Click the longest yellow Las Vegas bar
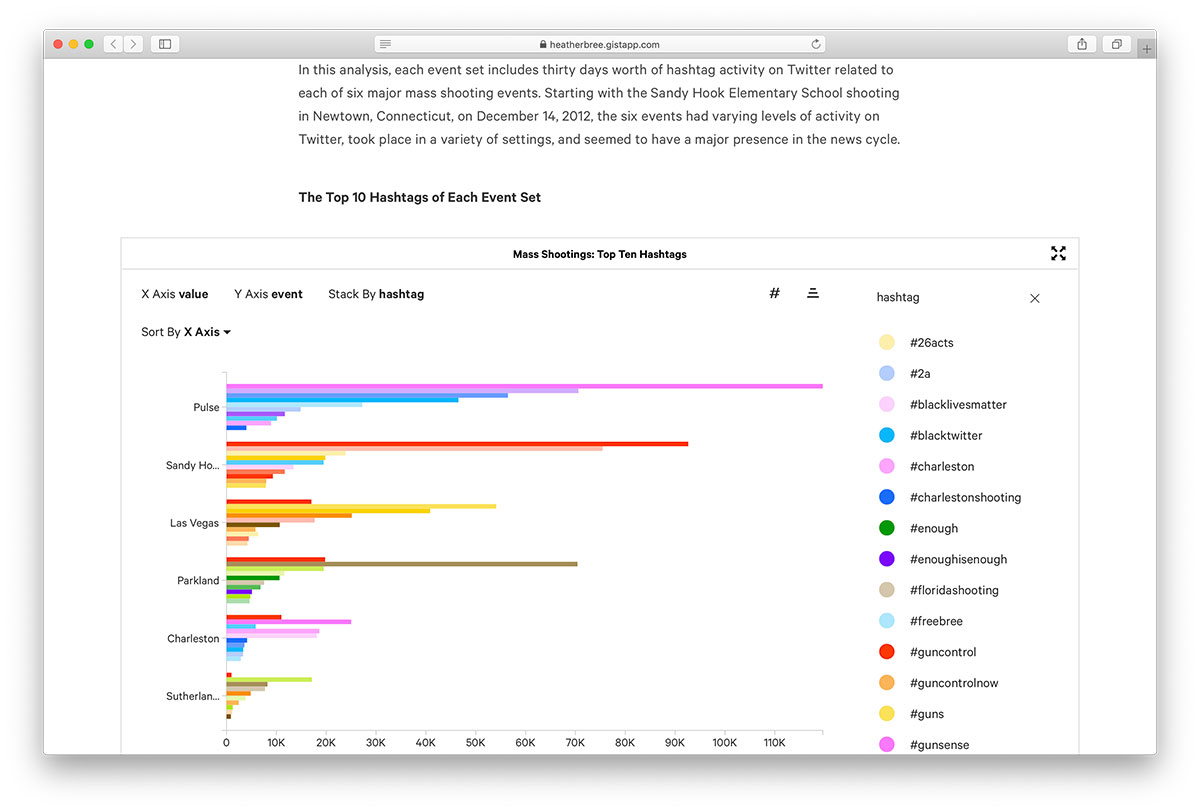The width and height of the screenshot is (1200, 812). point(361,506)
